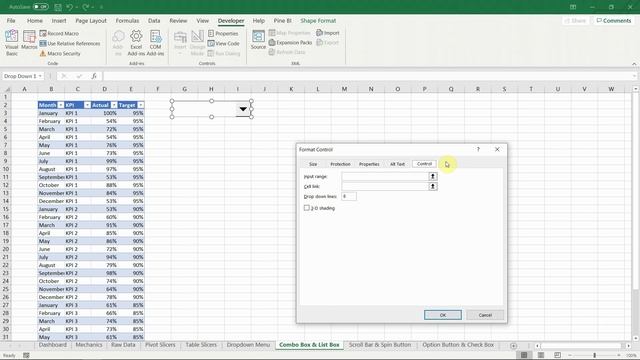
Task: Open the Add-ins store button
Action: click(118, 42)
